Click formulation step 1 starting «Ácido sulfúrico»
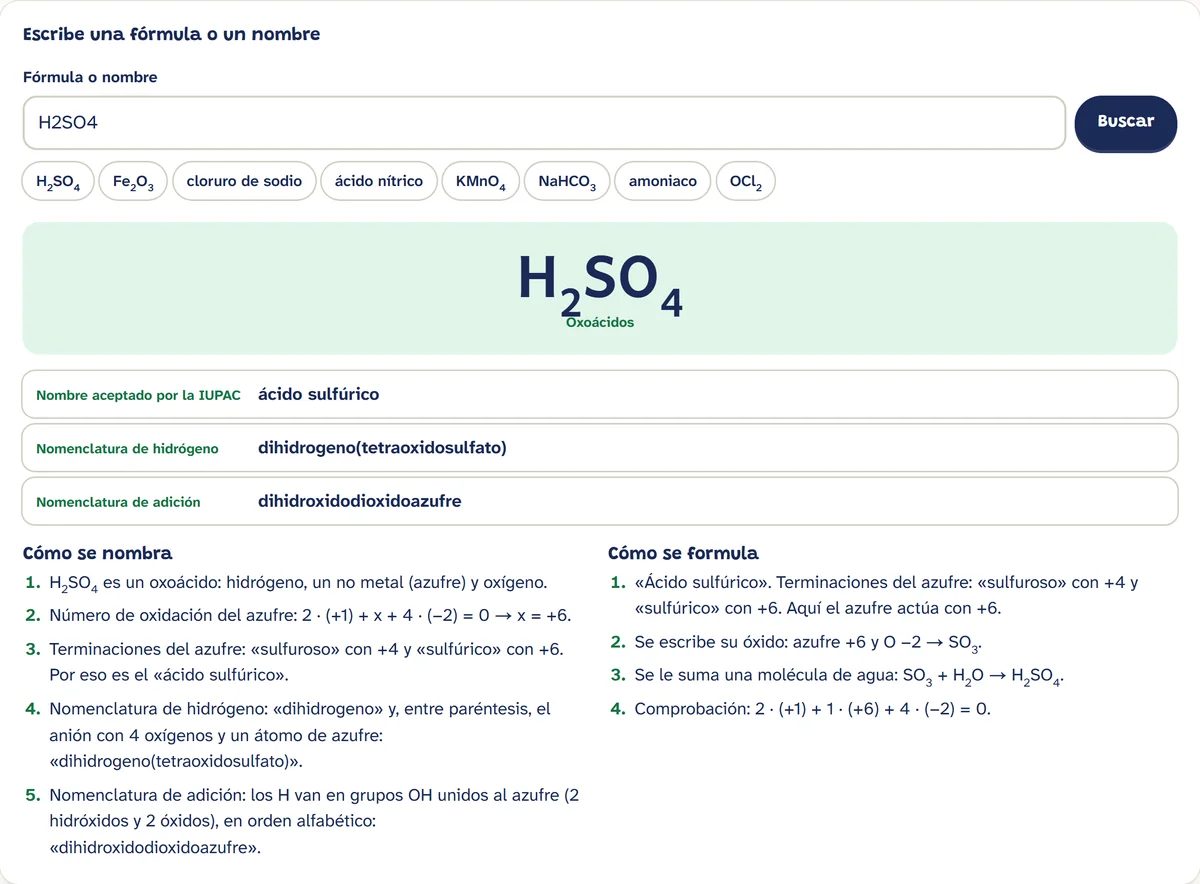The image size is (1200, 884). coord(875,595)
